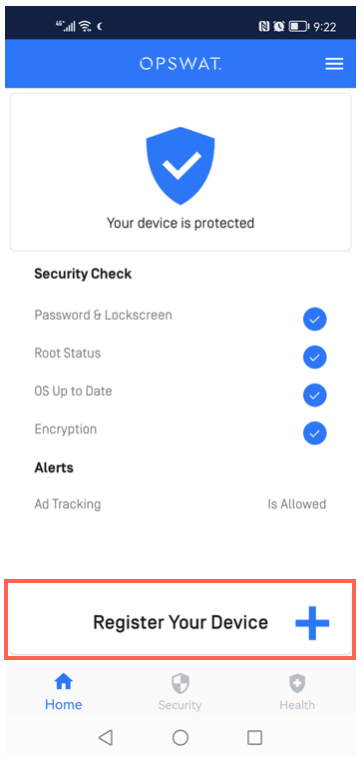This screenshot has width=364, height=765.
Task: Tap the Encryption checkmark
Action: (x=315, y=433)
